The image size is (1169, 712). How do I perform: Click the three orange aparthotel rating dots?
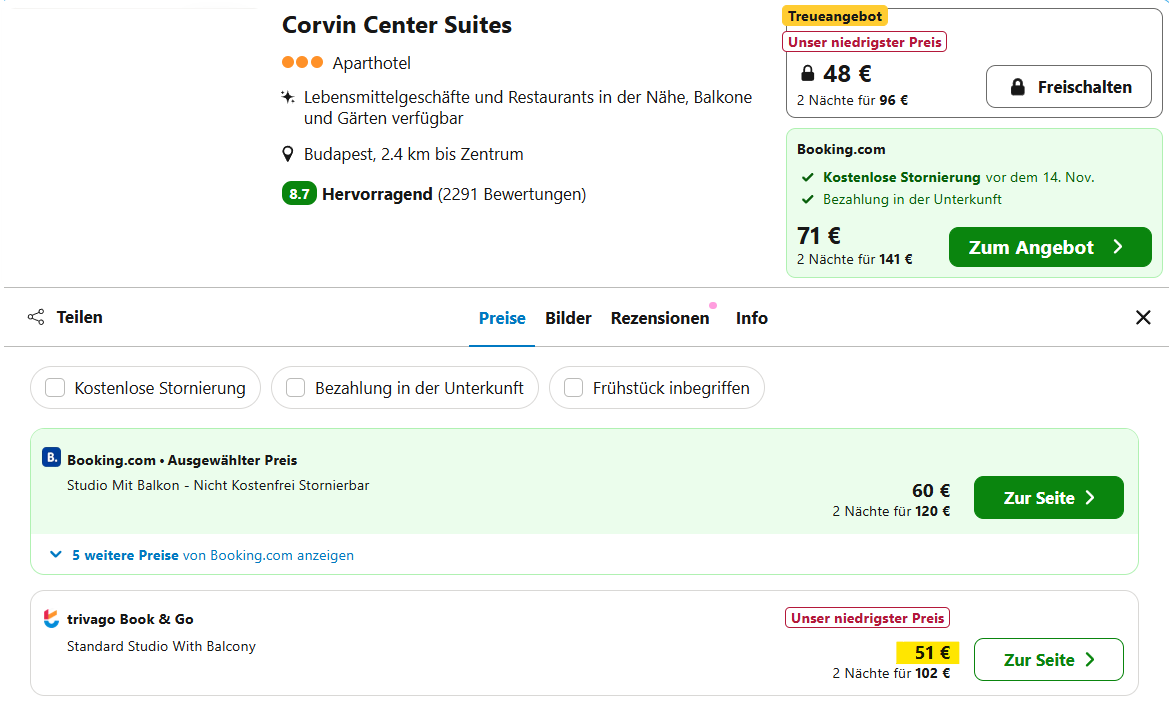click(x=302, y=62)
